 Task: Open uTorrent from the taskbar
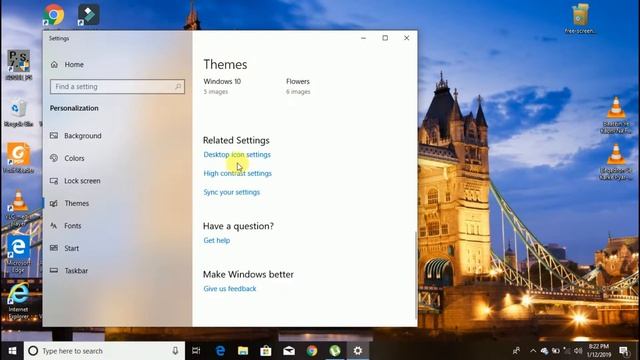(x=335, y=351)
